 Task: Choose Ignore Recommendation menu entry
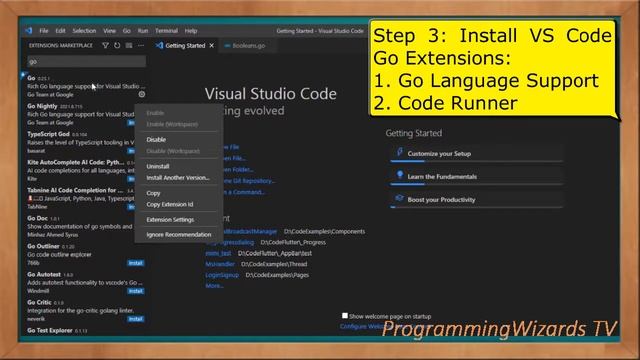click(178, 235)
